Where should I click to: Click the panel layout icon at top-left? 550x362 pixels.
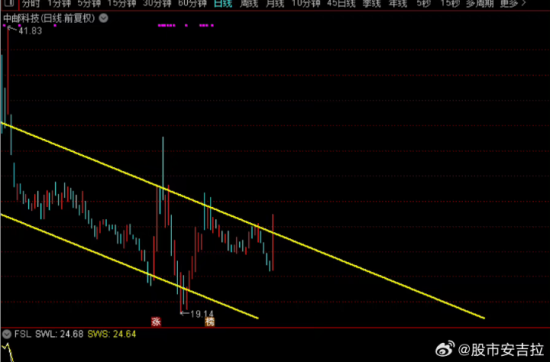click(x=8, y=3)
